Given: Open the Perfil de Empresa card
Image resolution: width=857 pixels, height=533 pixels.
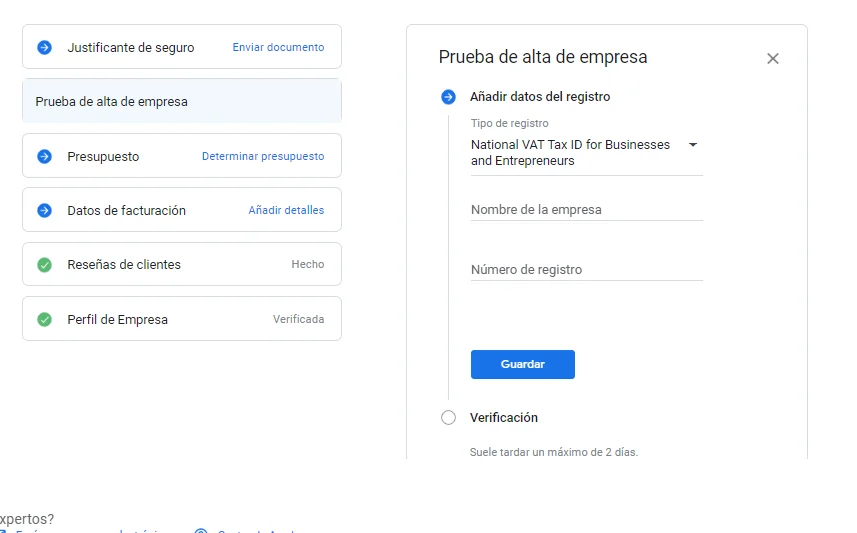Looking at the screenshot, I should [181, 319].
